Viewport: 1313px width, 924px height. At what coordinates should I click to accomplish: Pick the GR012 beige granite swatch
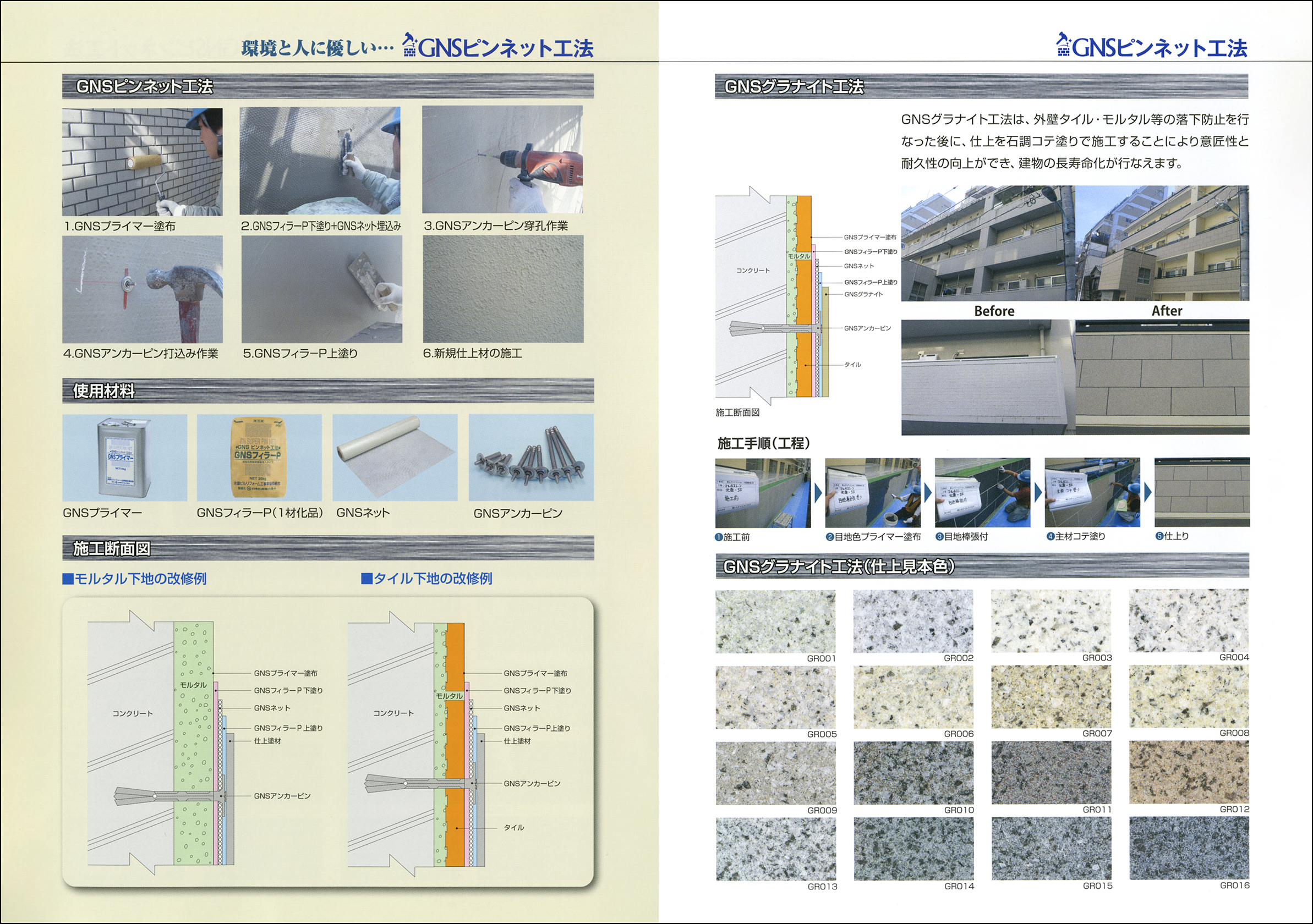1189,773
